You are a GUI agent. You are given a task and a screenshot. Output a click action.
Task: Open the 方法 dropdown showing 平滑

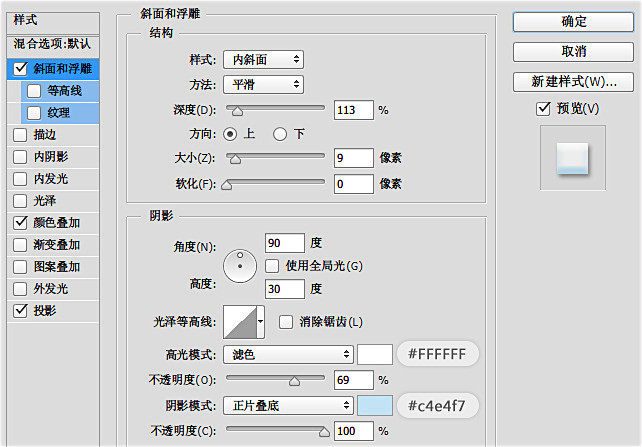(x=263, y=85)
